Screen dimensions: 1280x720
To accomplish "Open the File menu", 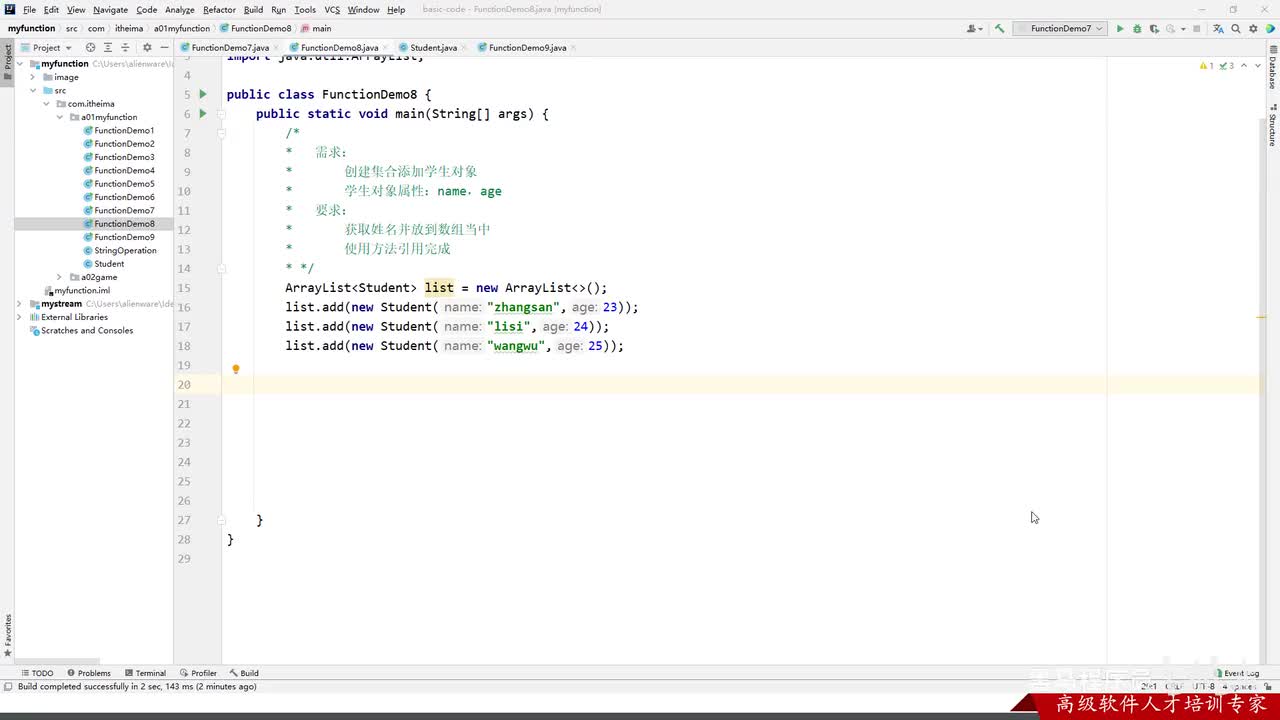I will 29,10.
